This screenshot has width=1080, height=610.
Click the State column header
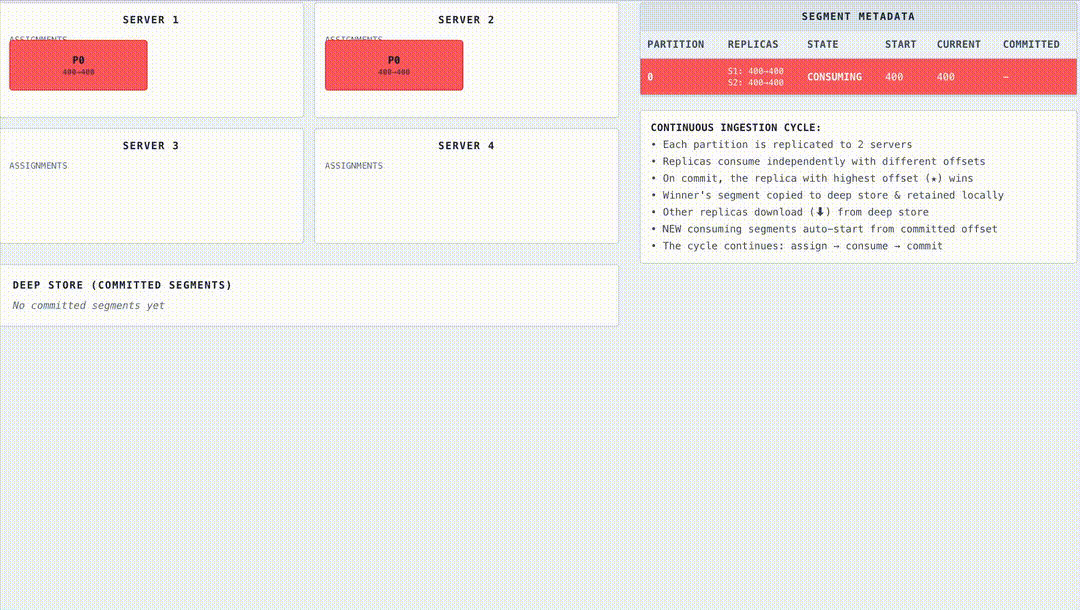click(822, 45)
